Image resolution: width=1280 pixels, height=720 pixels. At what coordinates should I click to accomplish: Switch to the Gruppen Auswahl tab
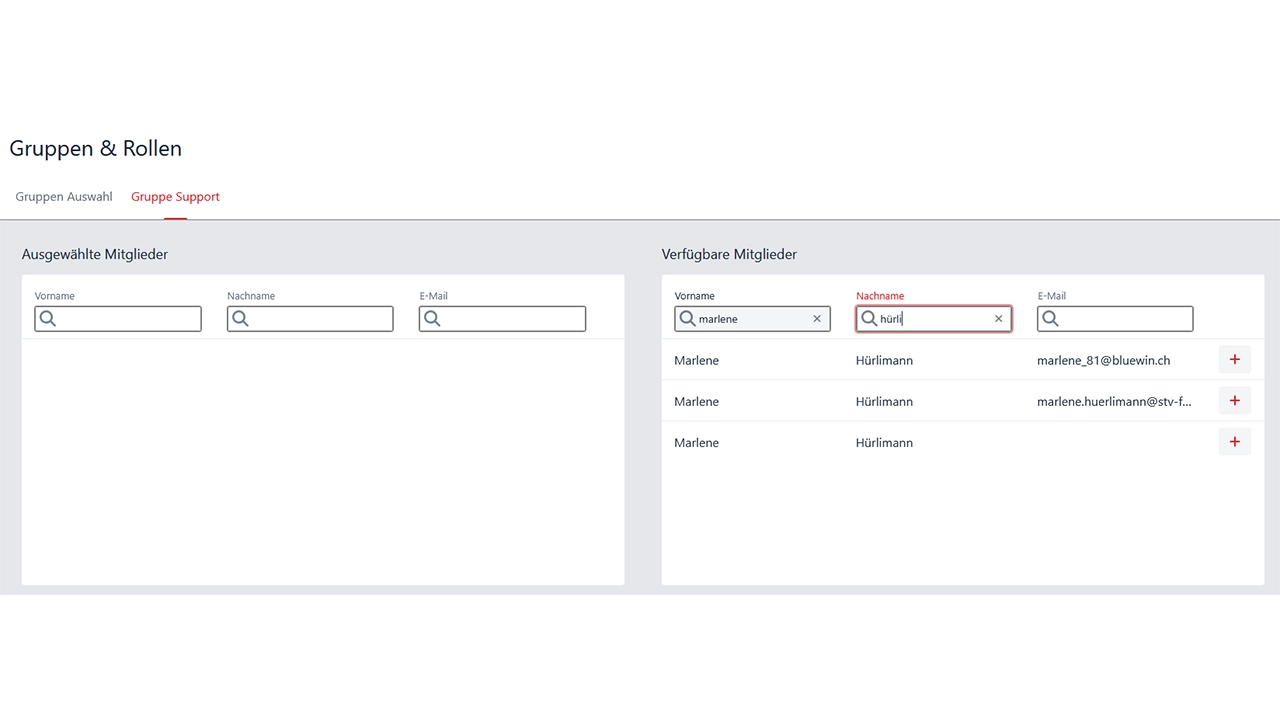pos(64,197)
